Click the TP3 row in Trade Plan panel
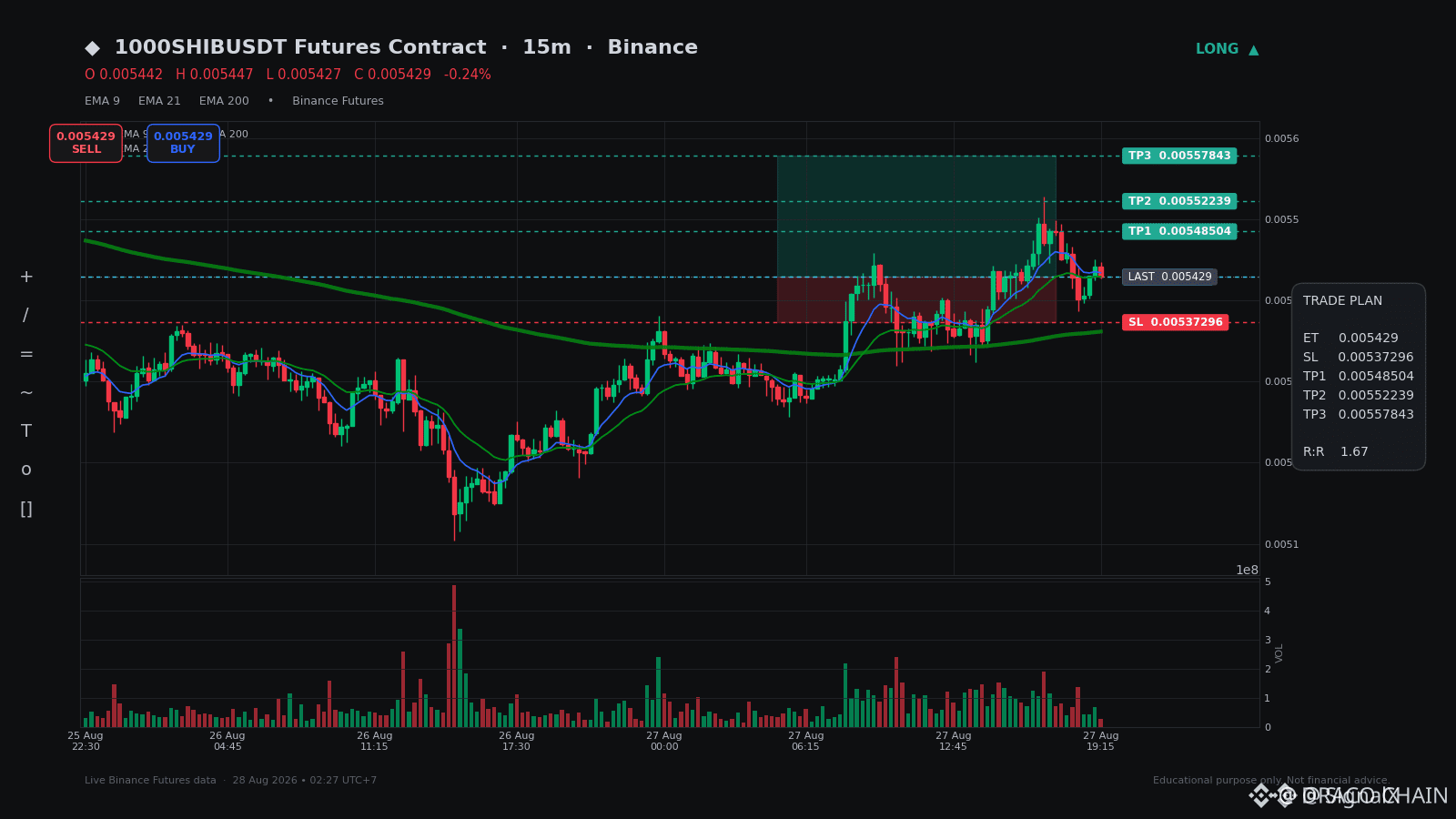 click(1359, 414)
